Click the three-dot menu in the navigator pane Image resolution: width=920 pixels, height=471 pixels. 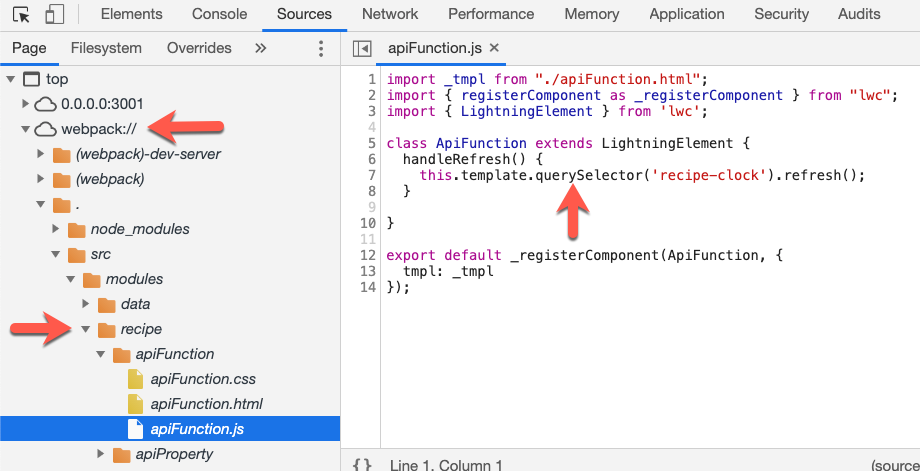321,49
